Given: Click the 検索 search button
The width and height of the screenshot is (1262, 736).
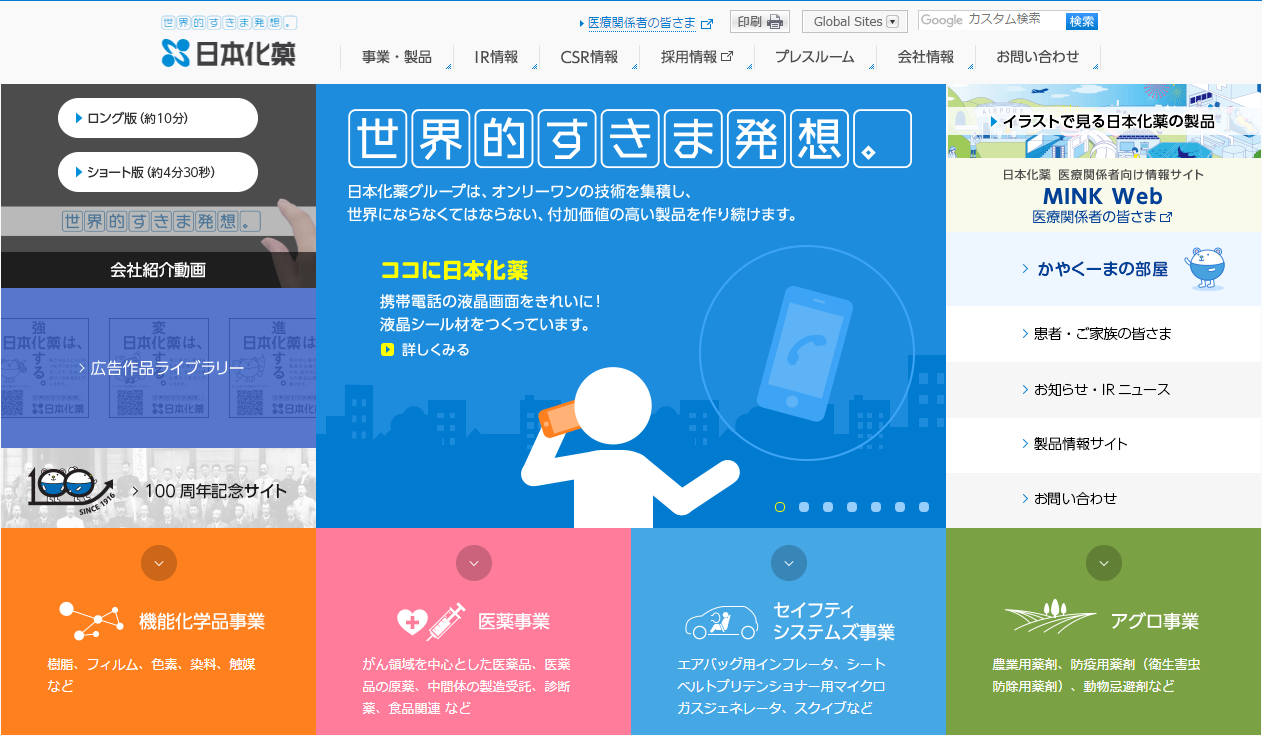Looking at the screenshot, I should tap(1082, 21).
